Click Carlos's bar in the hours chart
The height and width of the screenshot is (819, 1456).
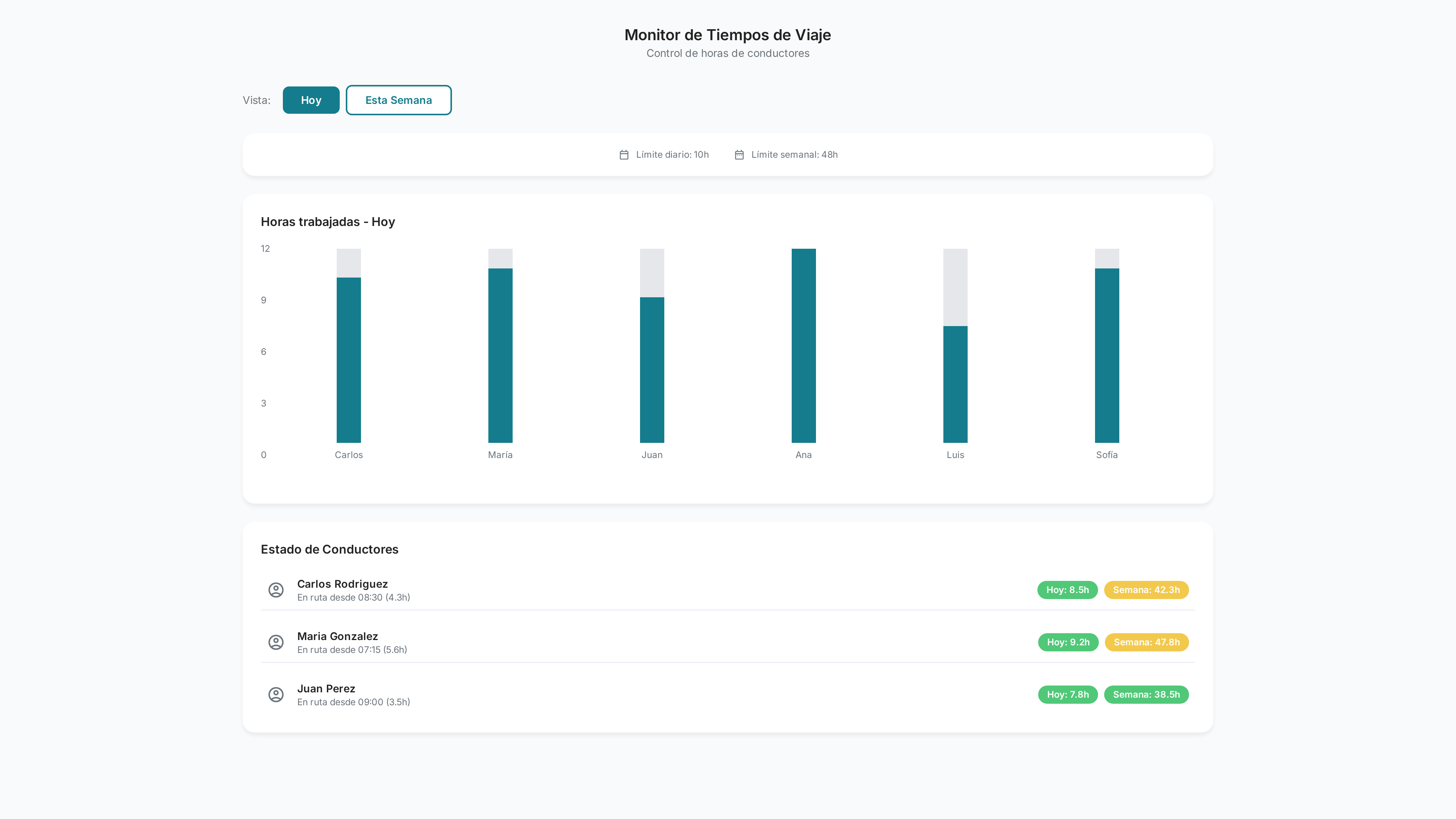coord(349,359)
